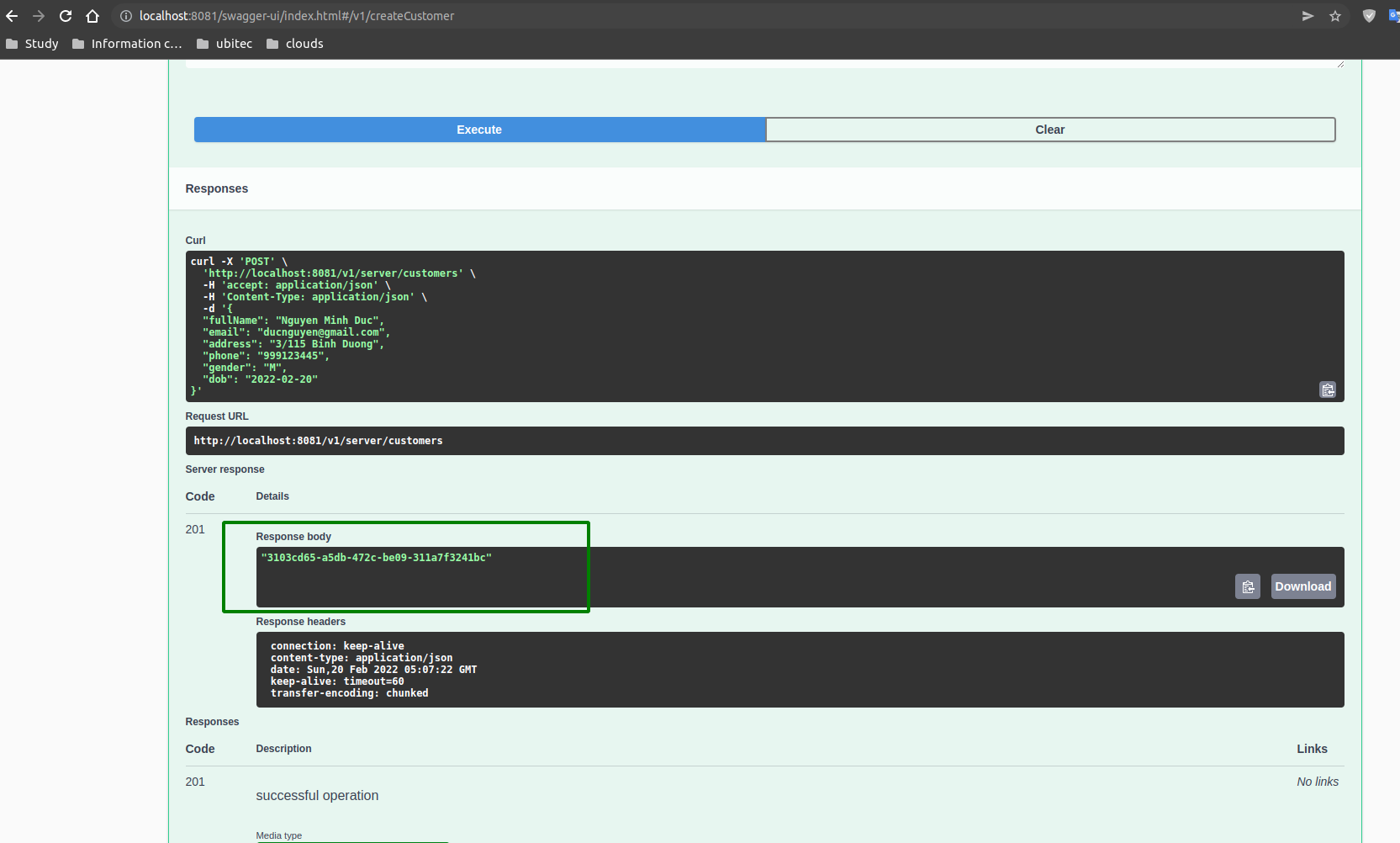Clear the executed response
1400x843 pixels.
pyautogui.click(x=1050, y=130)
